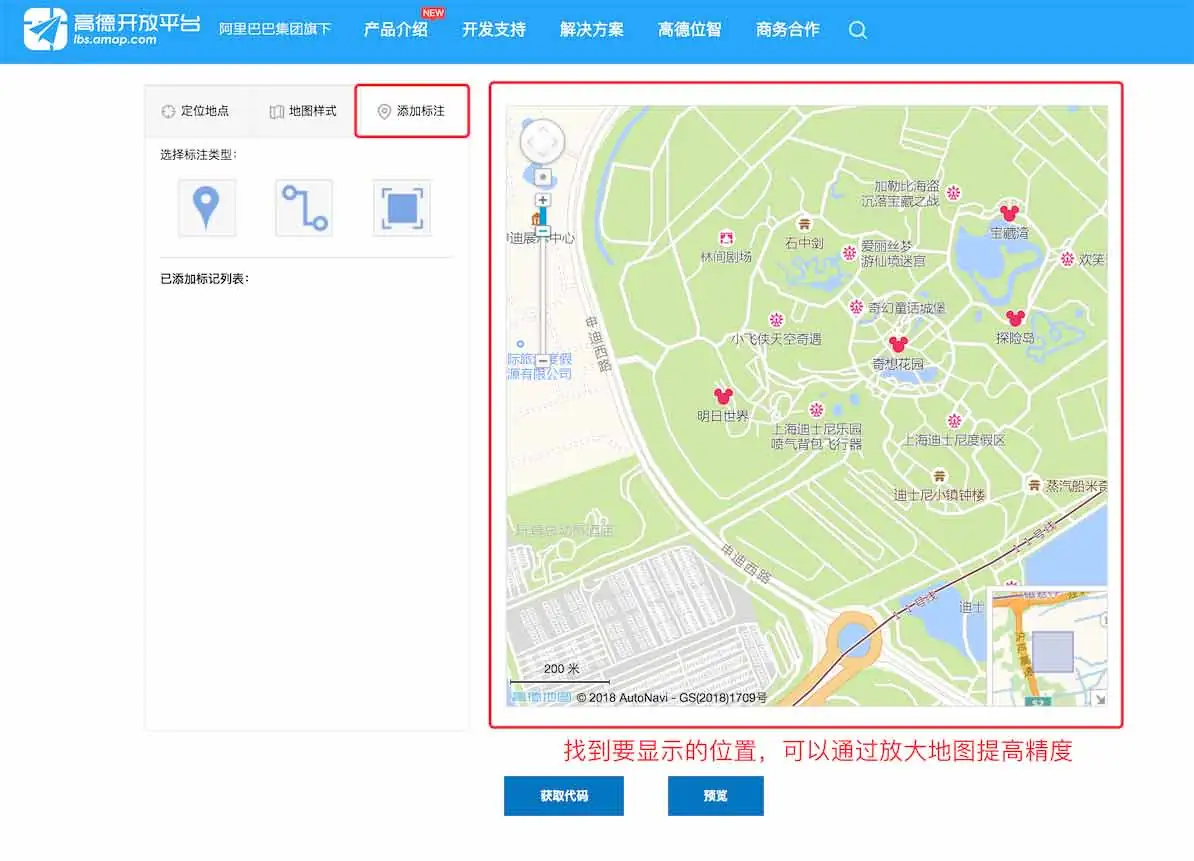Select the point marker annotation type

point(207,207)
